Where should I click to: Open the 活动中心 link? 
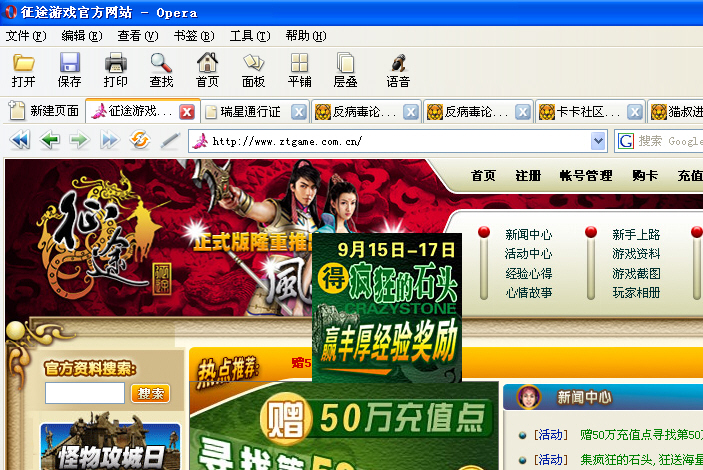(x=529, y=254)
